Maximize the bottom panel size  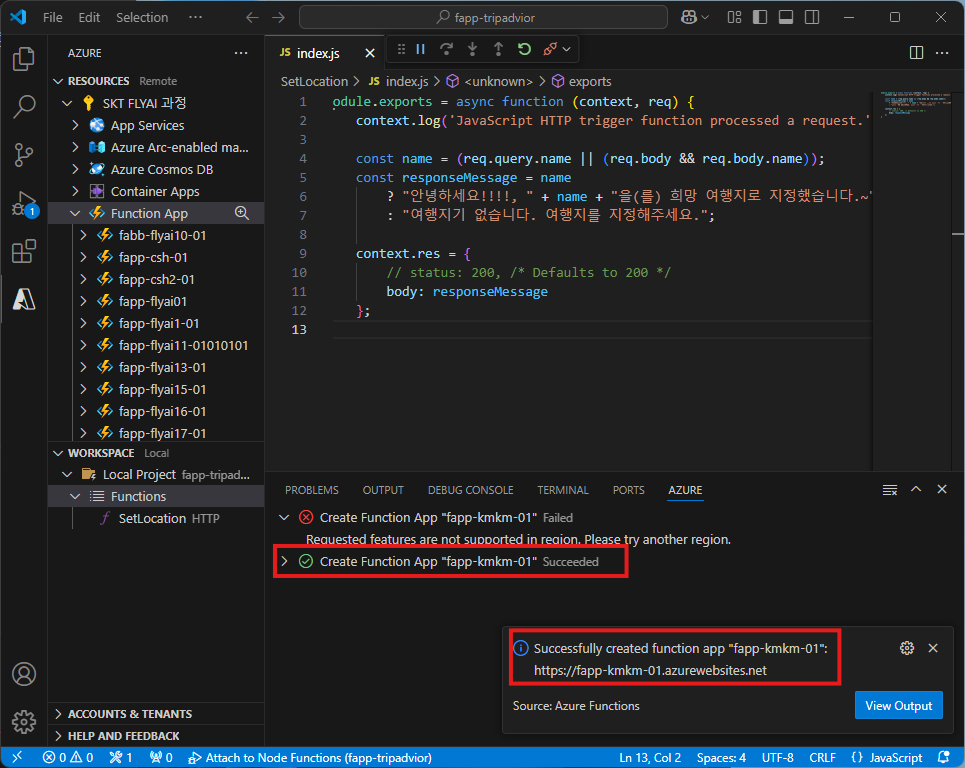(916, 489)
